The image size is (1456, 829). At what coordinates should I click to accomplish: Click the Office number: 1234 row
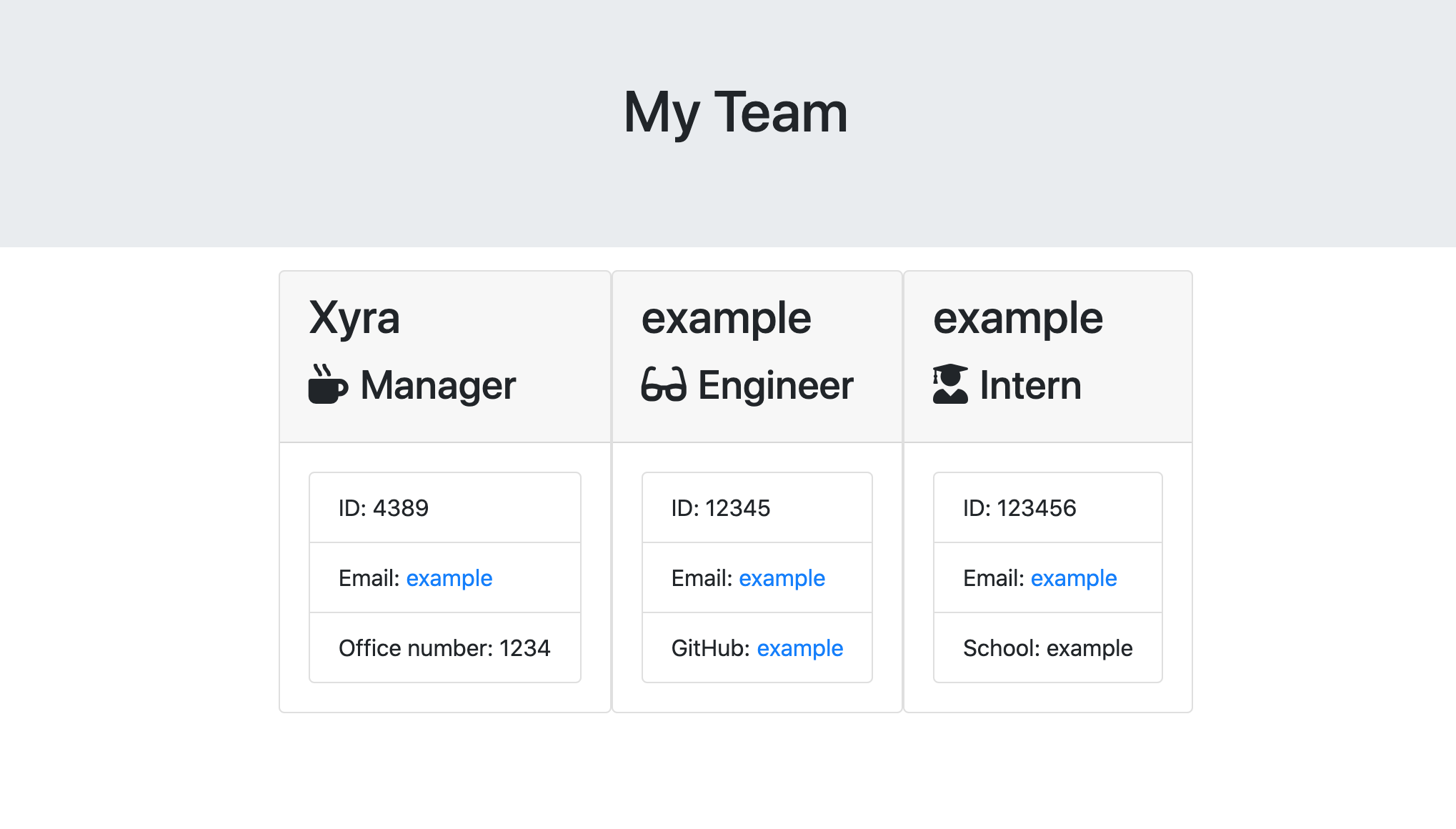click(445, 647)
